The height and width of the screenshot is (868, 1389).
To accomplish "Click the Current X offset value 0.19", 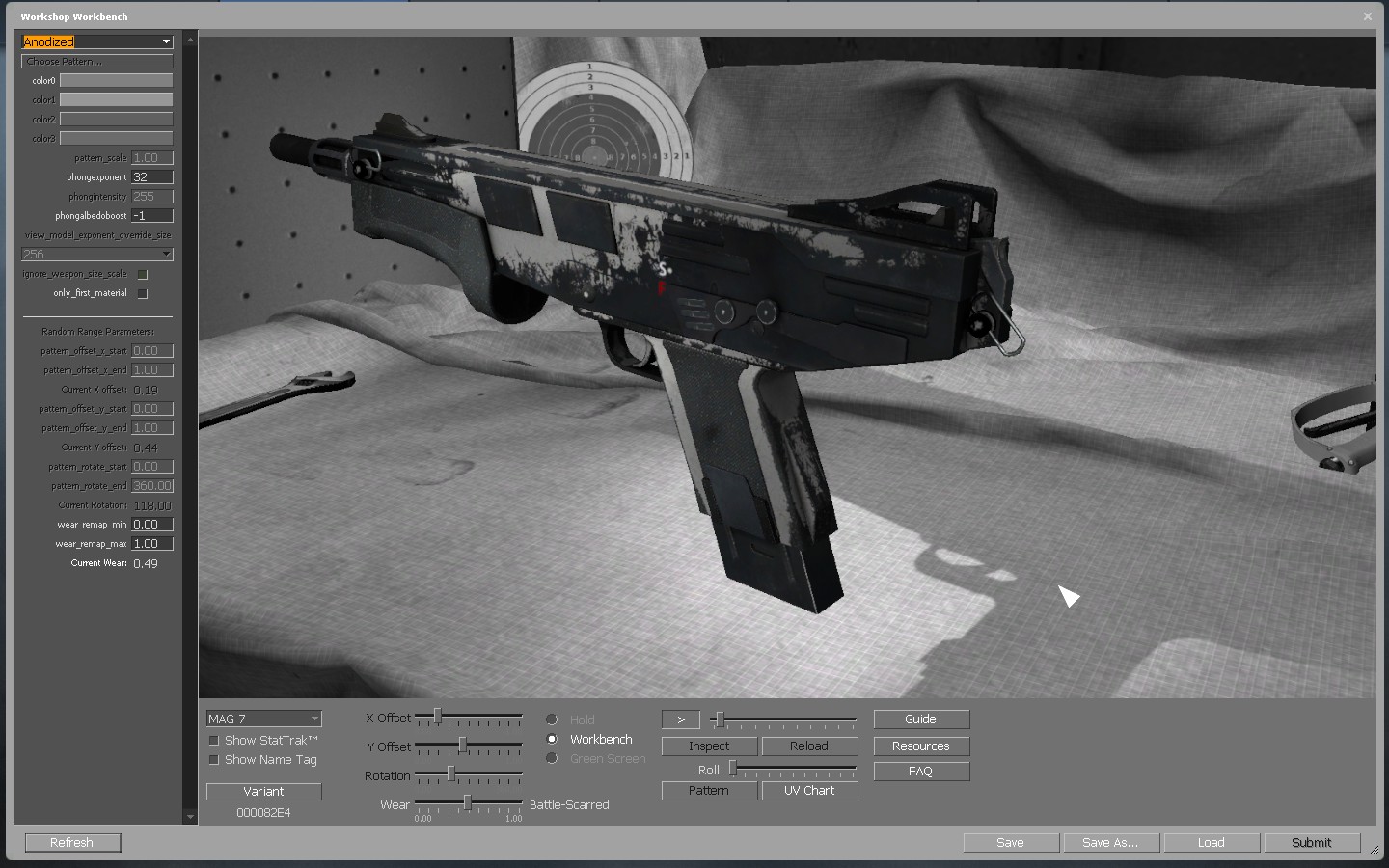I will (x=146, y=390).
